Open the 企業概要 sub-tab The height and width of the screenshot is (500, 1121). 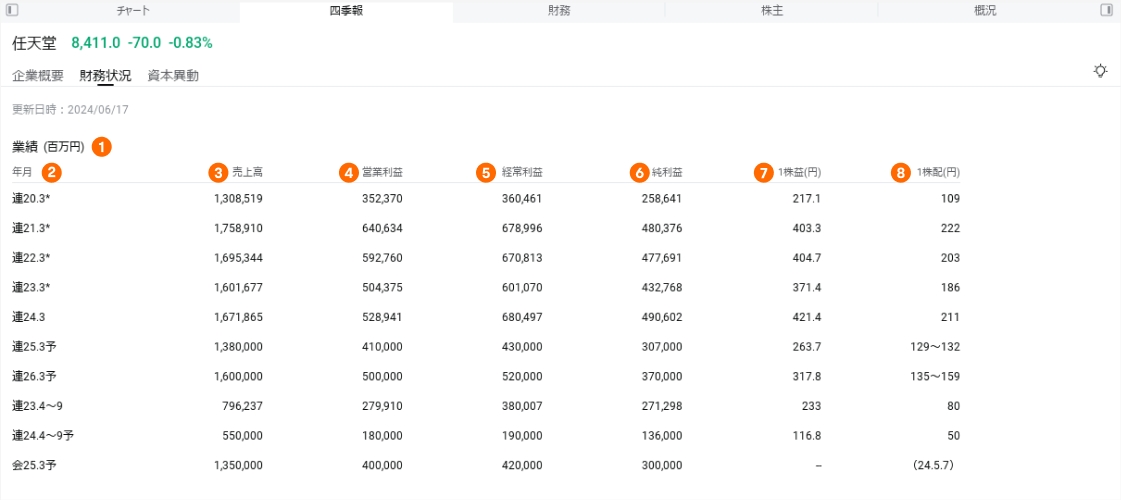coord(38,76)
